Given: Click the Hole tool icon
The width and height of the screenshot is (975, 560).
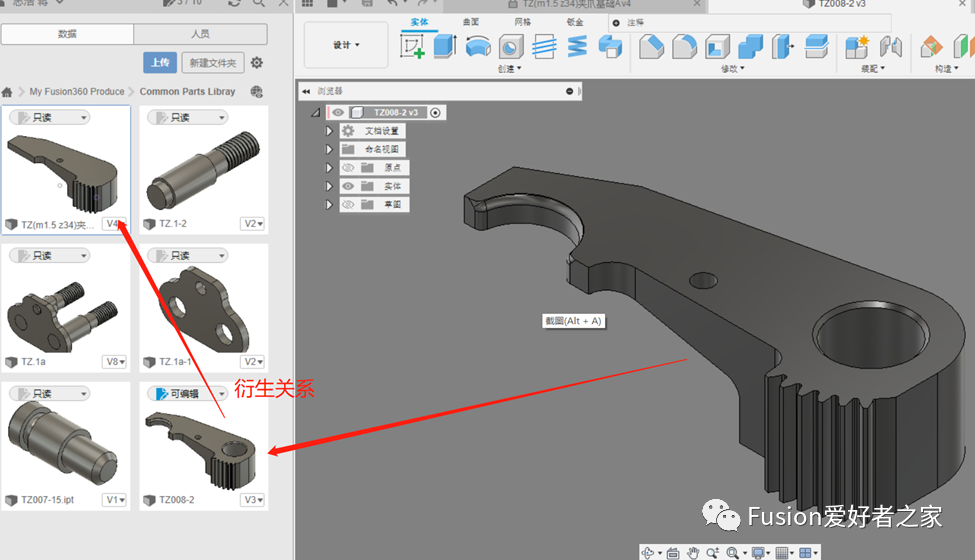Looking at the screenshot, I should (511, 46).
